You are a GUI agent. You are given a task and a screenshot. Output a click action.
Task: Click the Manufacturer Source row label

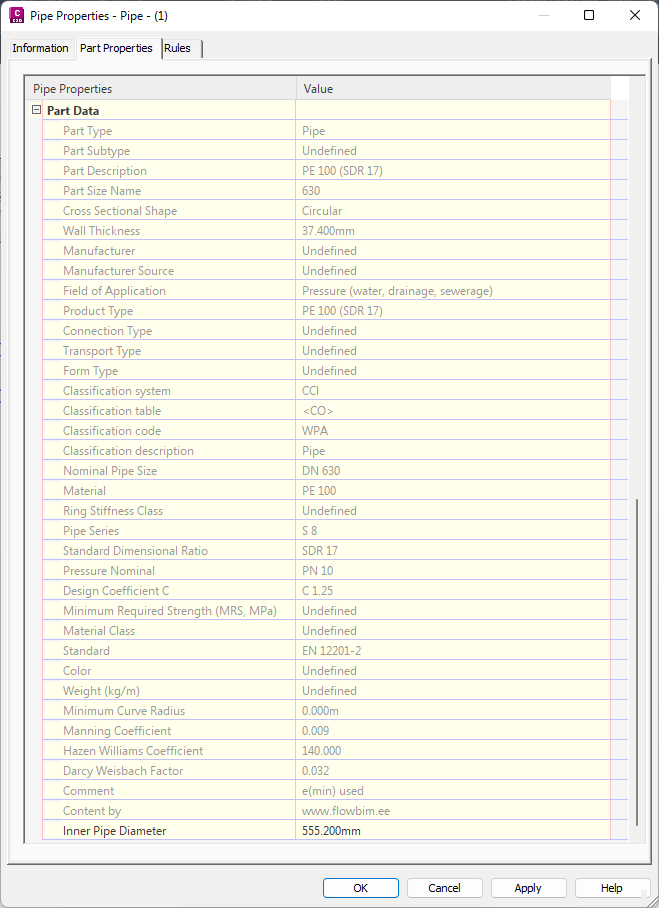118,270
